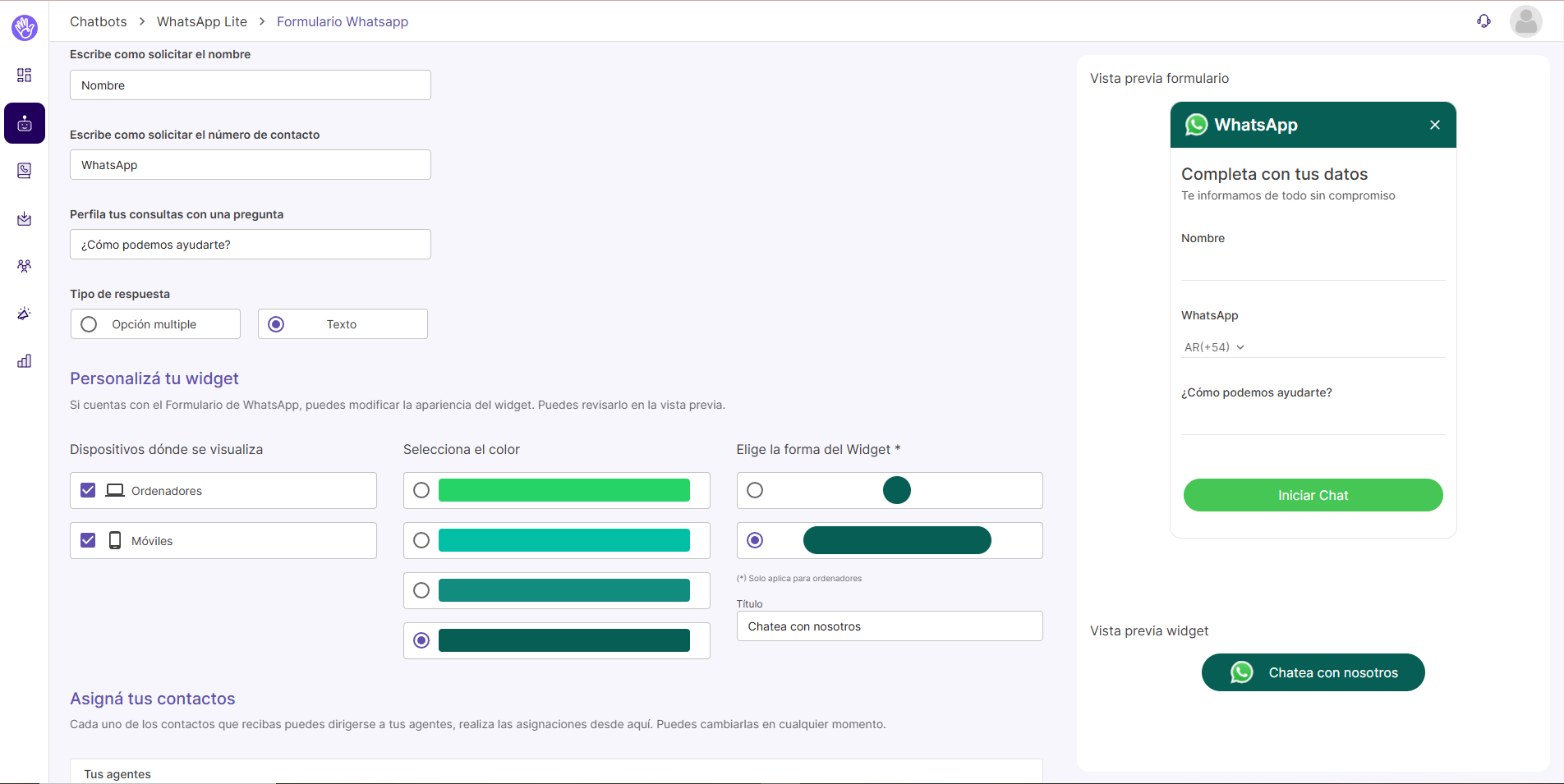
Task: Click 'Dispositivos dónde se visualiza' label
Action: click(167, 449)
